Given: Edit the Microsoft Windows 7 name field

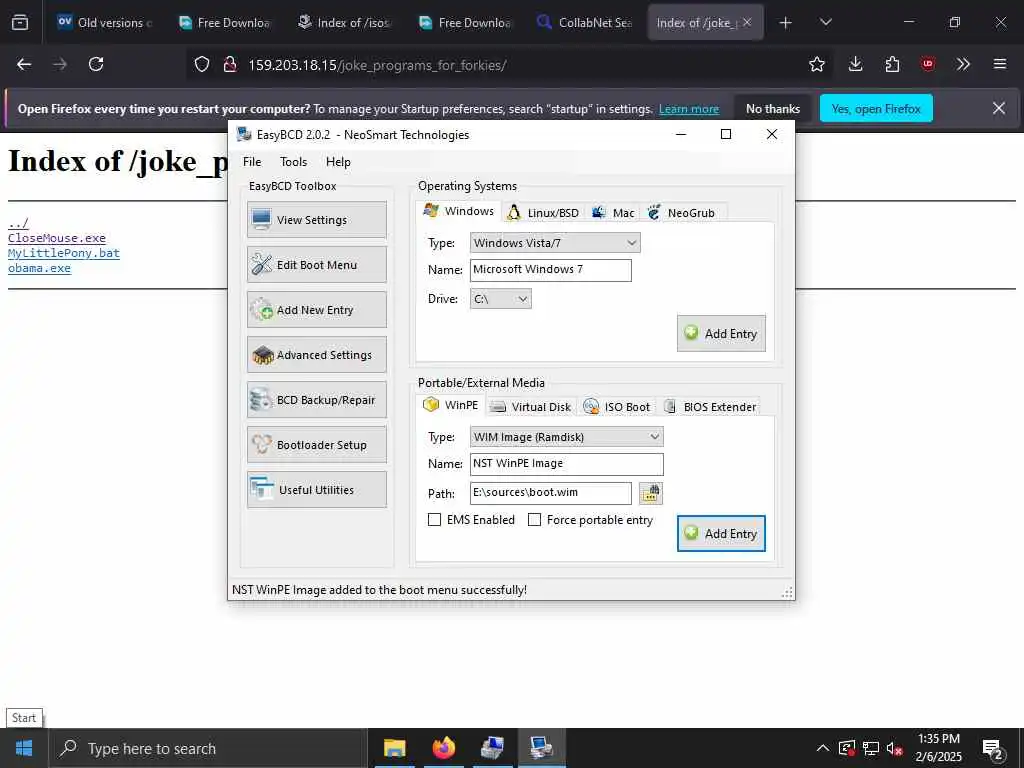Looking at the screenshot, I should coord(551,270).
